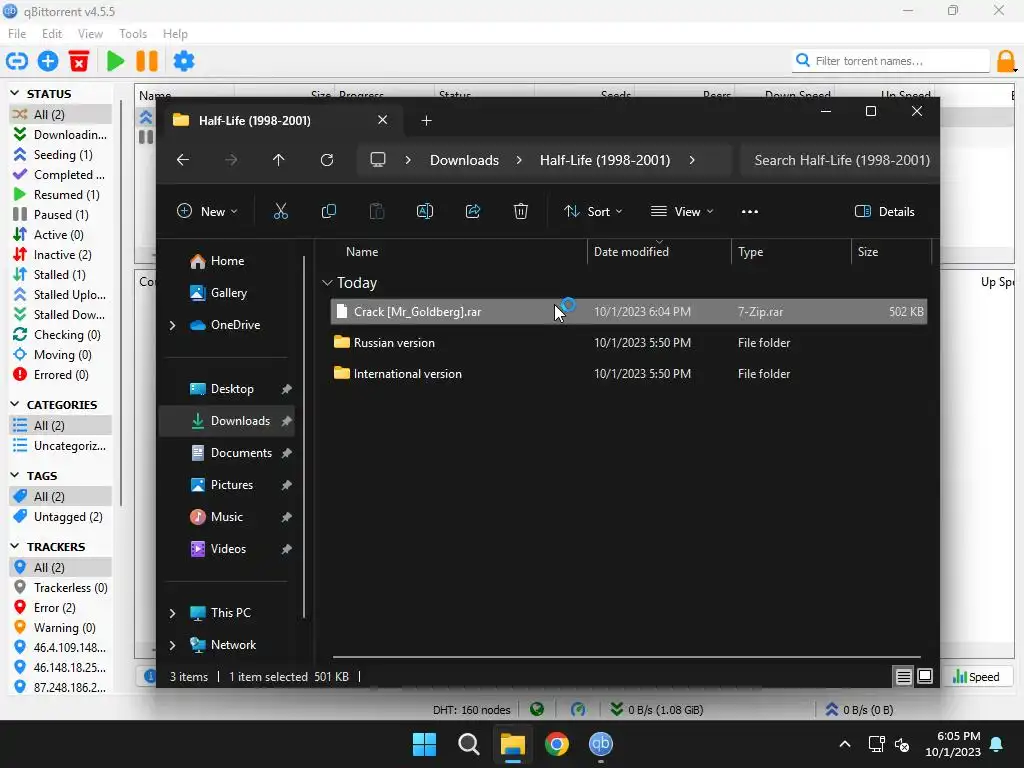Select Untagged (2) filter

click(60, 517)
